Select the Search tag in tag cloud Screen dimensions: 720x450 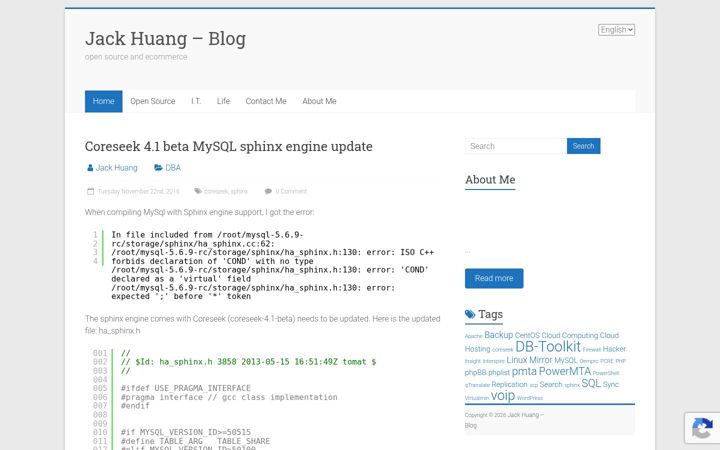(551, 385)
